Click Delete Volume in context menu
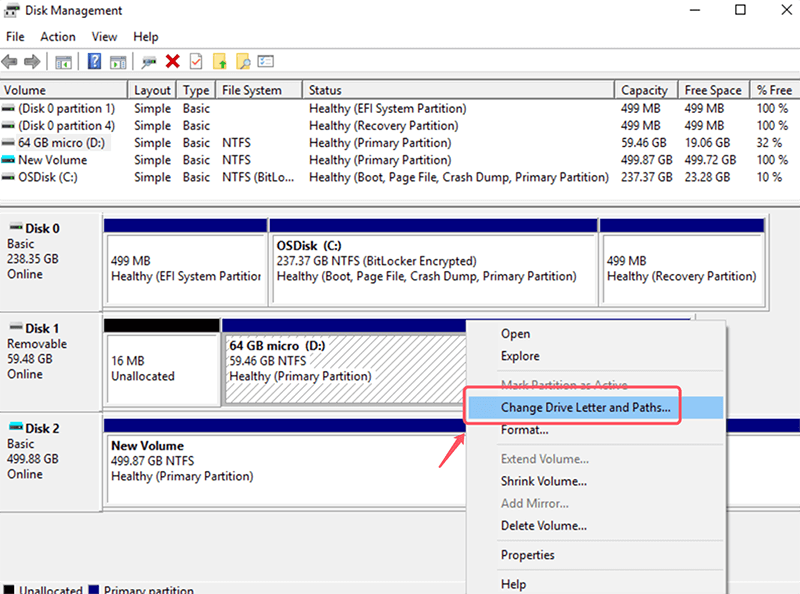800x594 pixels. pyautogui.click(x=543, y=525)
